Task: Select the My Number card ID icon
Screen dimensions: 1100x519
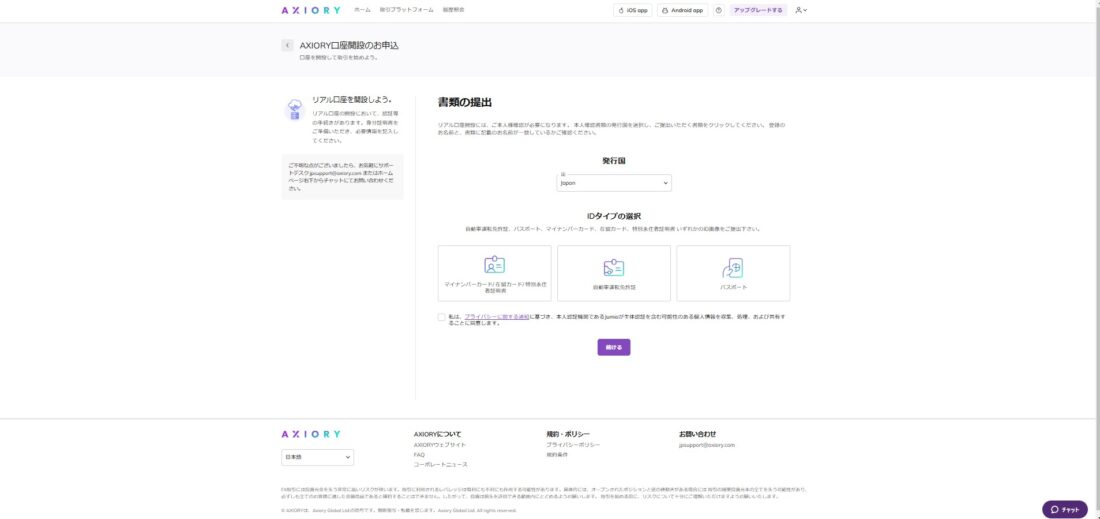Action: click(494, 266)
